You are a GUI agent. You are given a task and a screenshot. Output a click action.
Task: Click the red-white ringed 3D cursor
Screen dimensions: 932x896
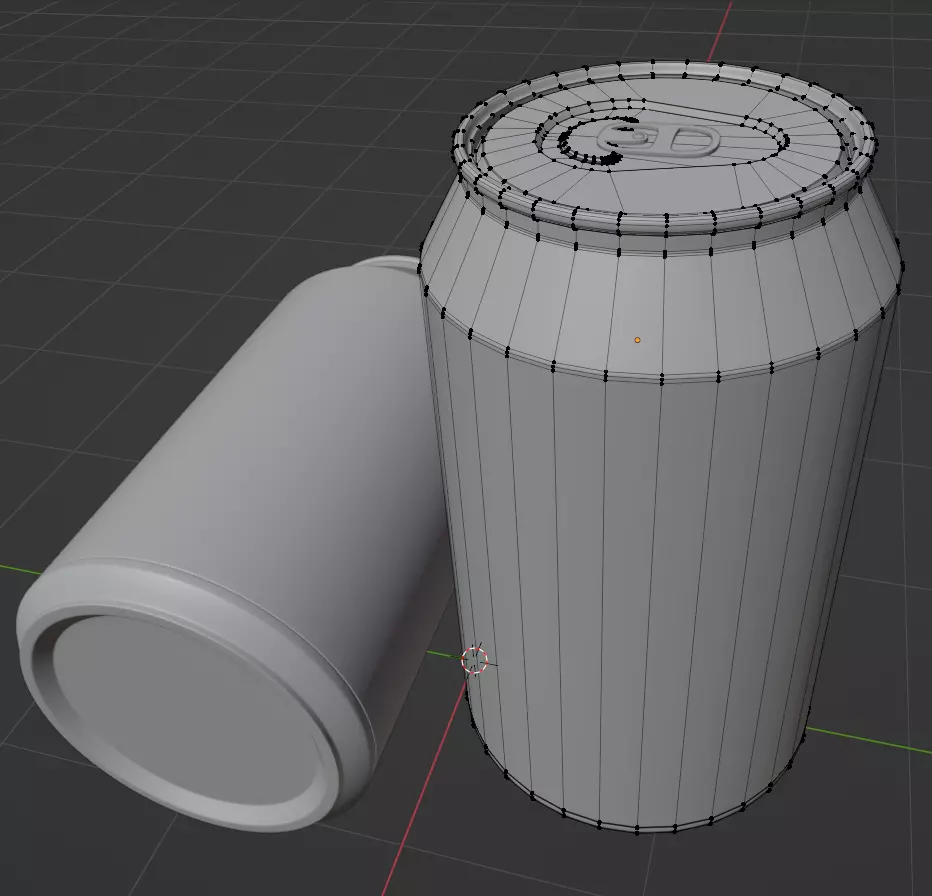474,660
